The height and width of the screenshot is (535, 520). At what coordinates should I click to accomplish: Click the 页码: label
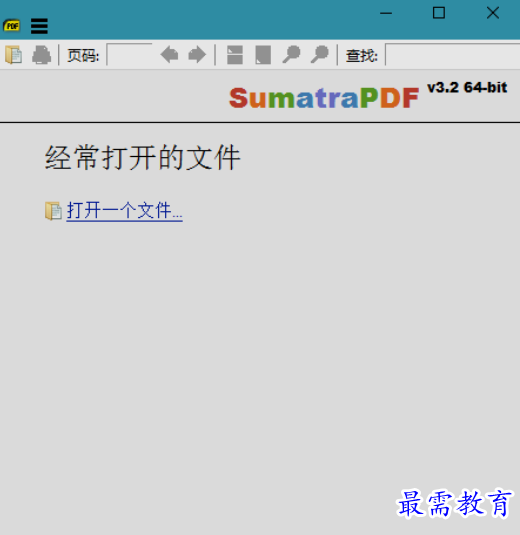pyautogui.click(x=83, y=55)
